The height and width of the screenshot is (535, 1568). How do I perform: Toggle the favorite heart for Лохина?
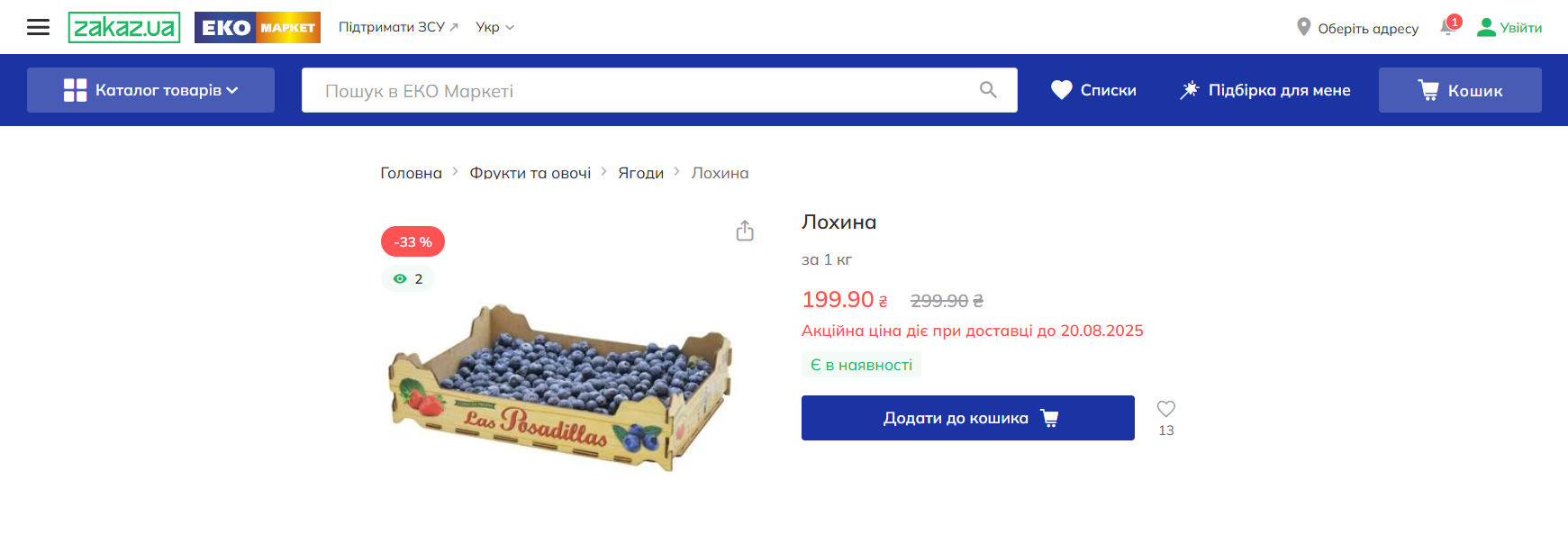pyautogui.click(x=1166, y=409)
